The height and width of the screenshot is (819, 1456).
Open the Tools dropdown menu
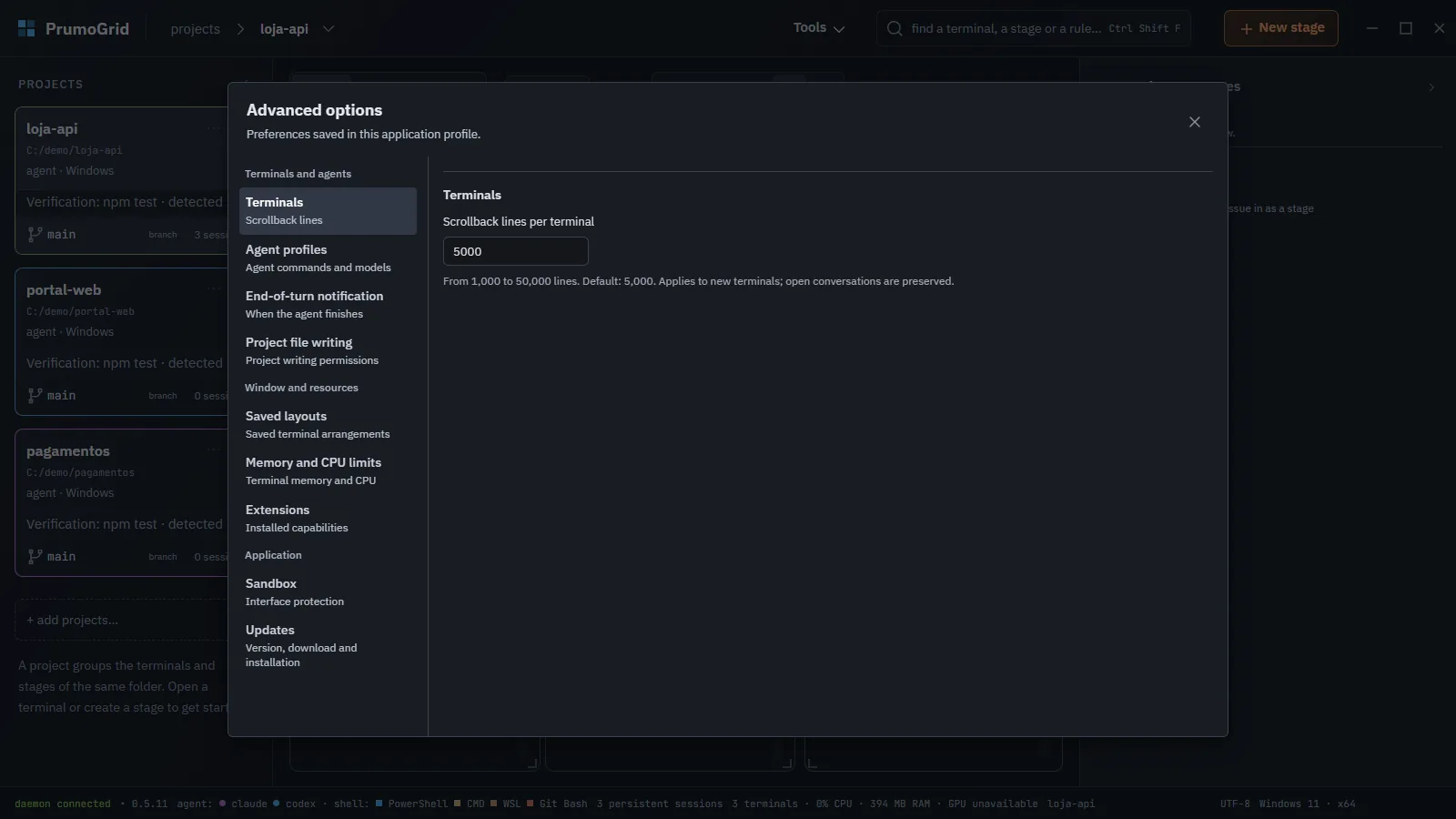[819, 28]
